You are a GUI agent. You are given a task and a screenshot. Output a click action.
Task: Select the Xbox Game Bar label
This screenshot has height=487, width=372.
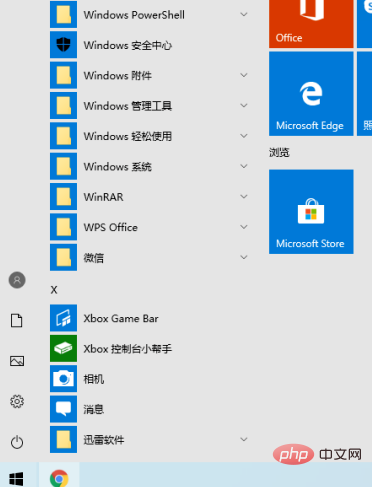(x=121, y=318)
